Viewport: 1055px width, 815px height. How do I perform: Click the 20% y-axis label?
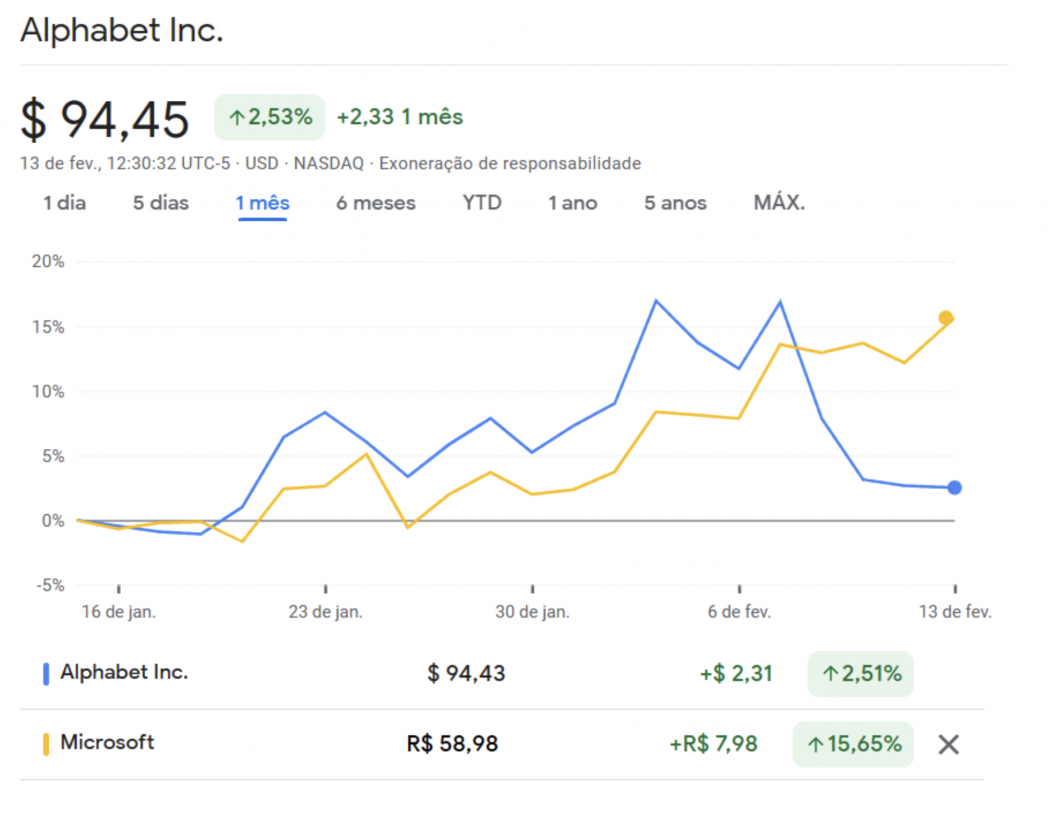(48, 262)
